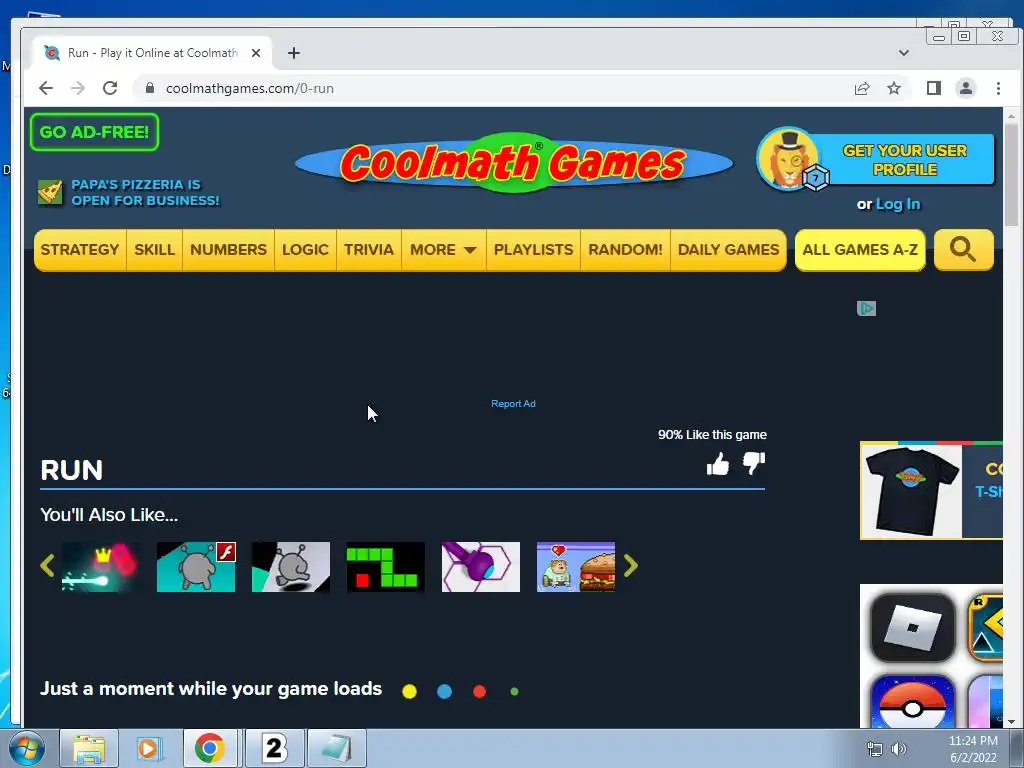Reload the page with refresh icon

pos(110,88)
